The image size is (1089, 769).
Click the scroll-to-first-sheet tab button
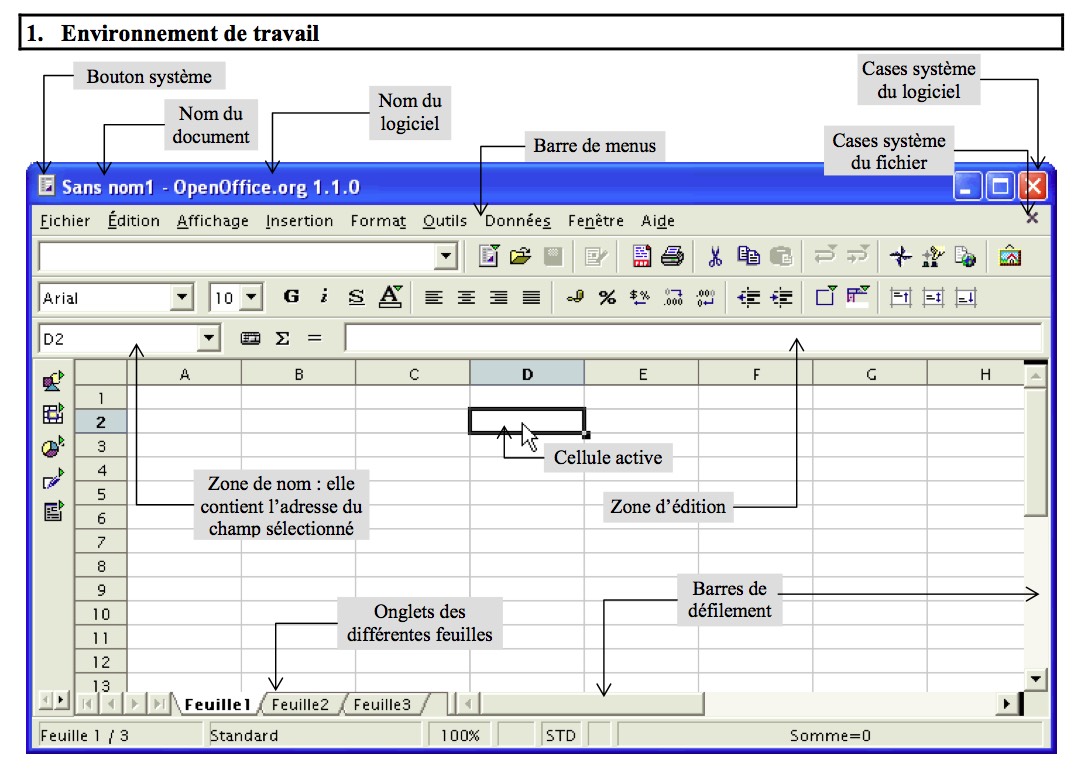tap(87, 704)
